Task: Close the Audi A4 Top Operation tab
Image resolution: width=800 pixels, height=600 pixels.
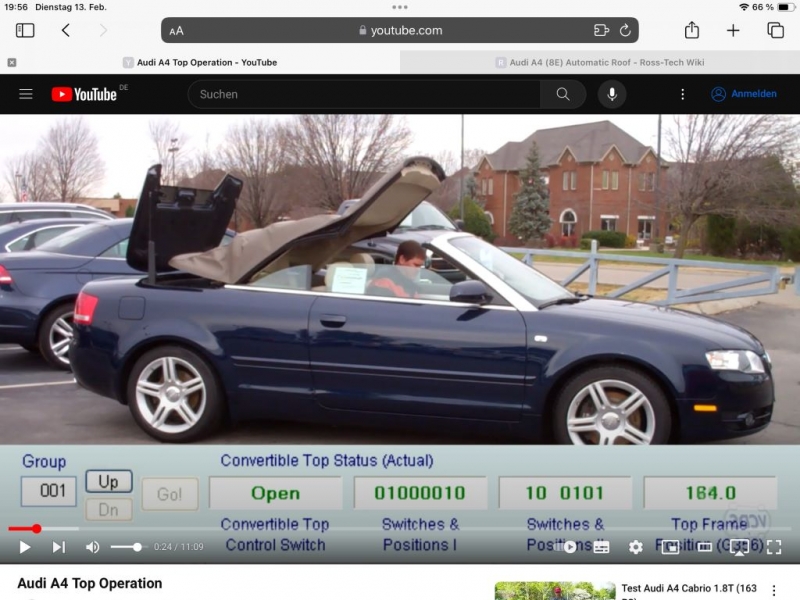Action: point(12,62)
